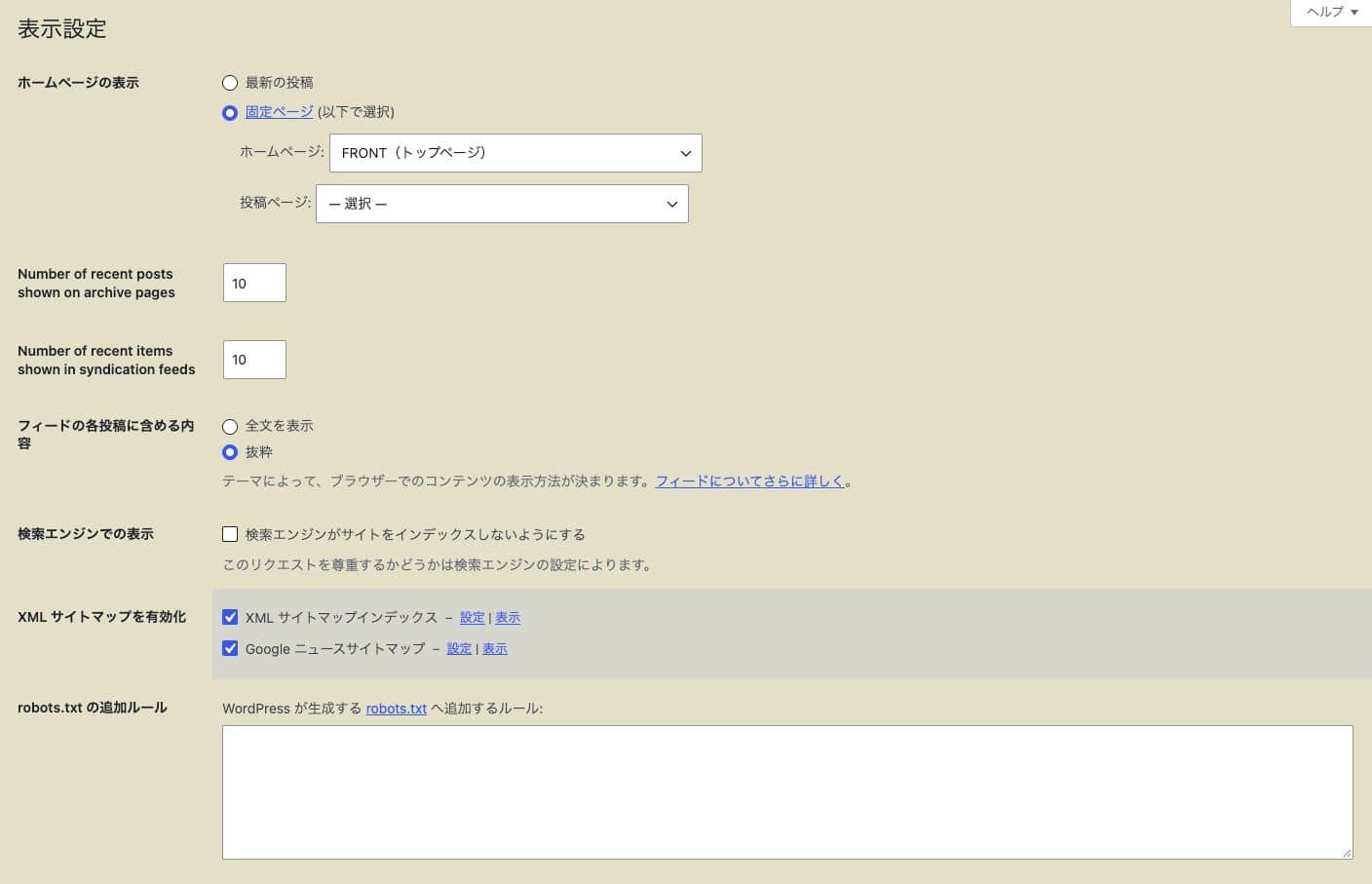Viewport: 1372px width, 884px height.
Task: Open 表示 link for XML サイトマップインデックス
Action: (508, 618)
